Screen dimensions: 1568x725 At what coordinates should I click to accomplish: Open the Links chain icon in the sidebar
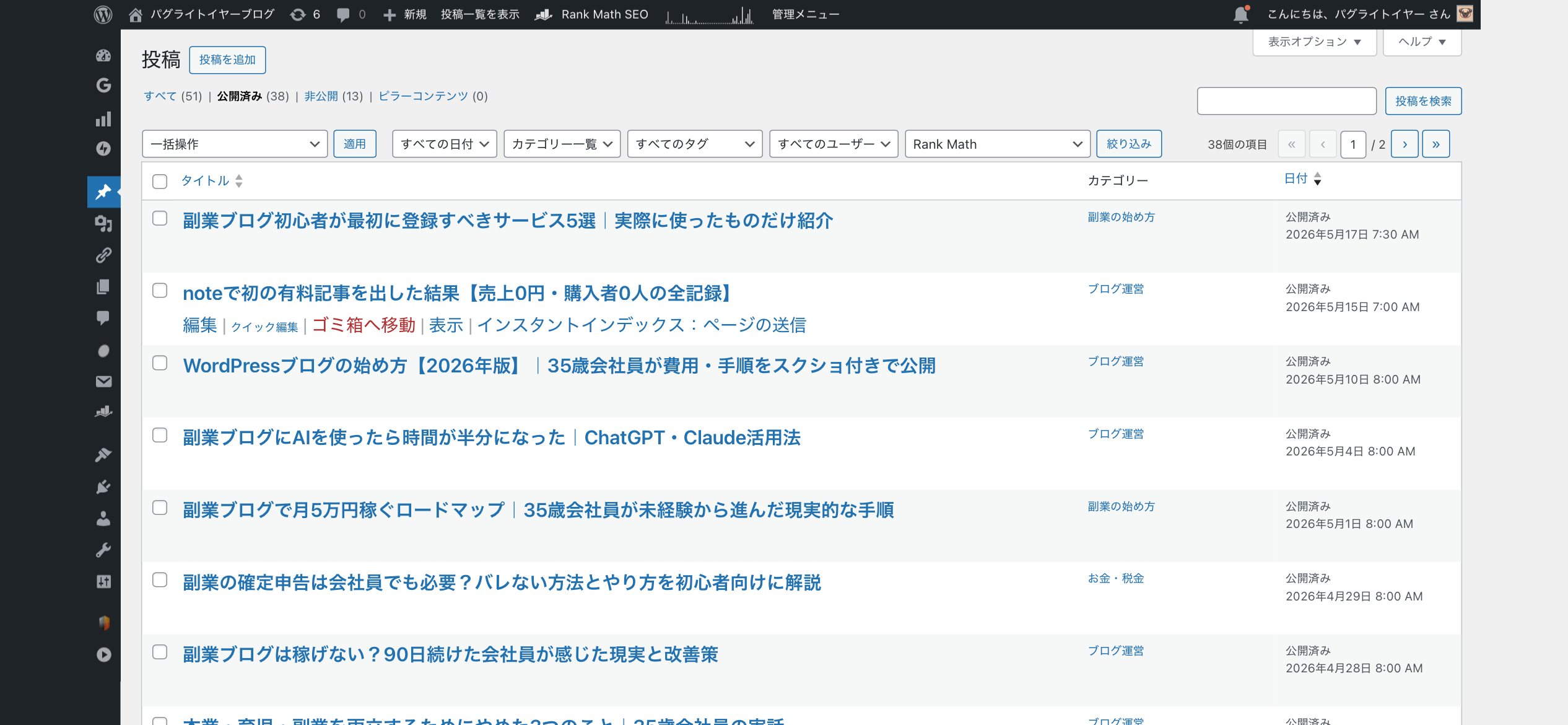click(x=103, y=255)
